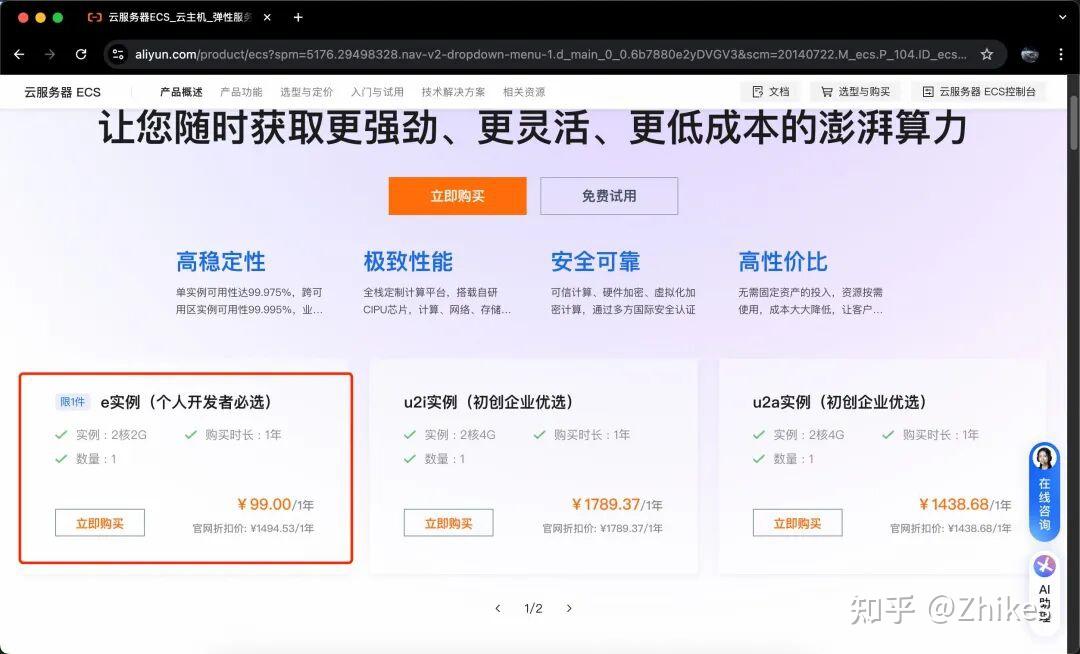Click the browser back arrow
The height and width of the screenshot is (654, 1080).
coord(19,54)
